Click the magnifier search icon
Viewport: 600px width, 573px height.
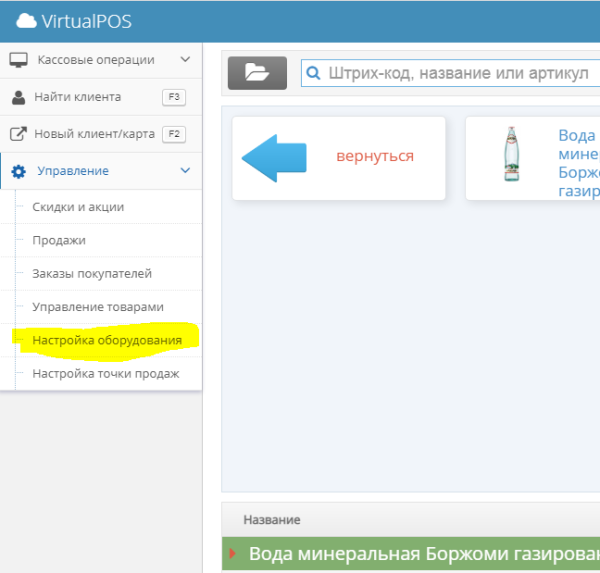(313, 73)
